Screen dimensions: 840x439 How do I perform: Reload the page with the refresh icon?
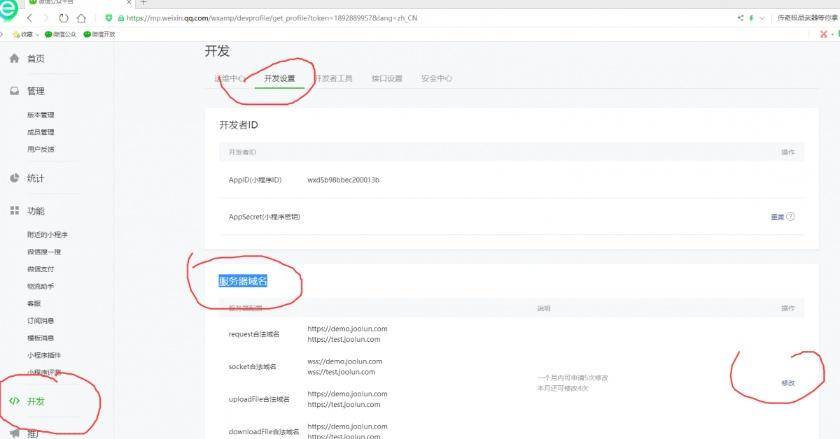pos(64,18)
